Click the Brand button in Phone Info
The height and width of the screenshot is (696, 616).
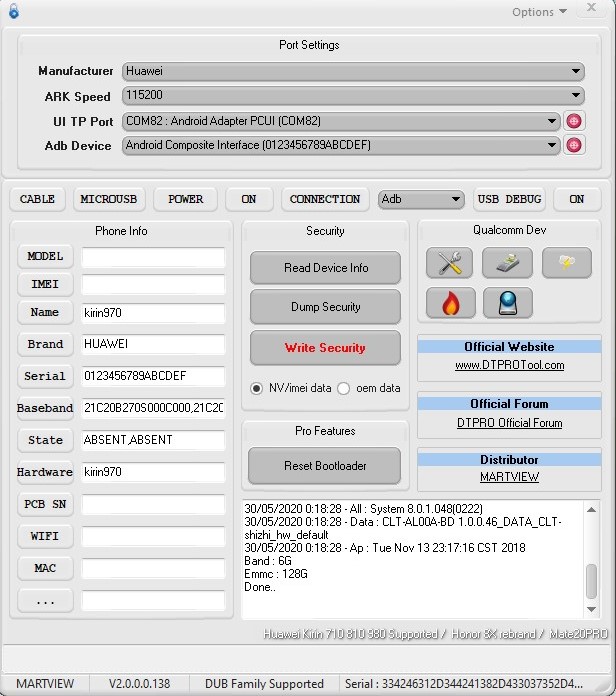(45, 344)
